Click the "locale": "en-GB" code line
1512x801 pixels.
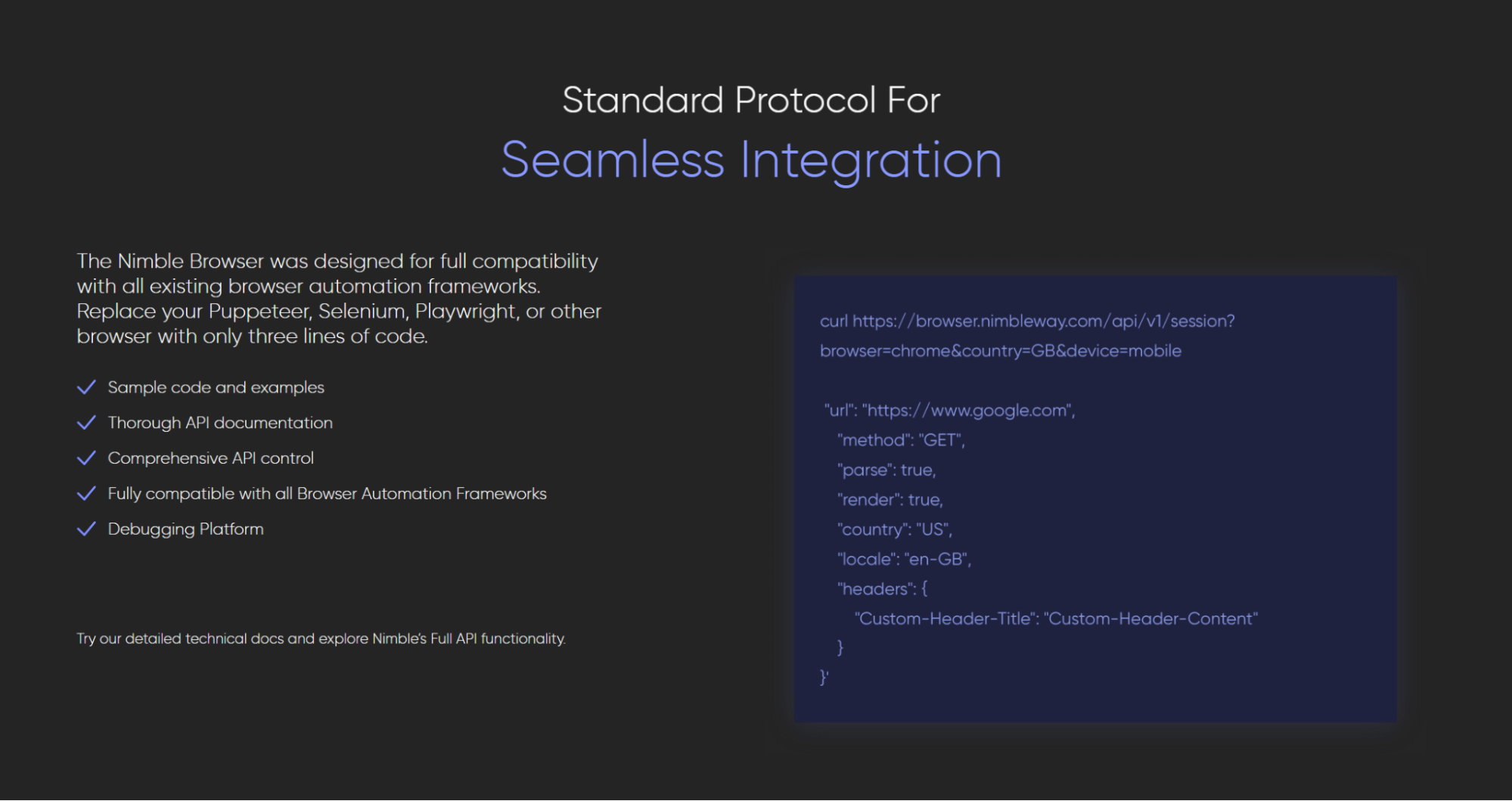pyautogui.click(x=904, y=560)
